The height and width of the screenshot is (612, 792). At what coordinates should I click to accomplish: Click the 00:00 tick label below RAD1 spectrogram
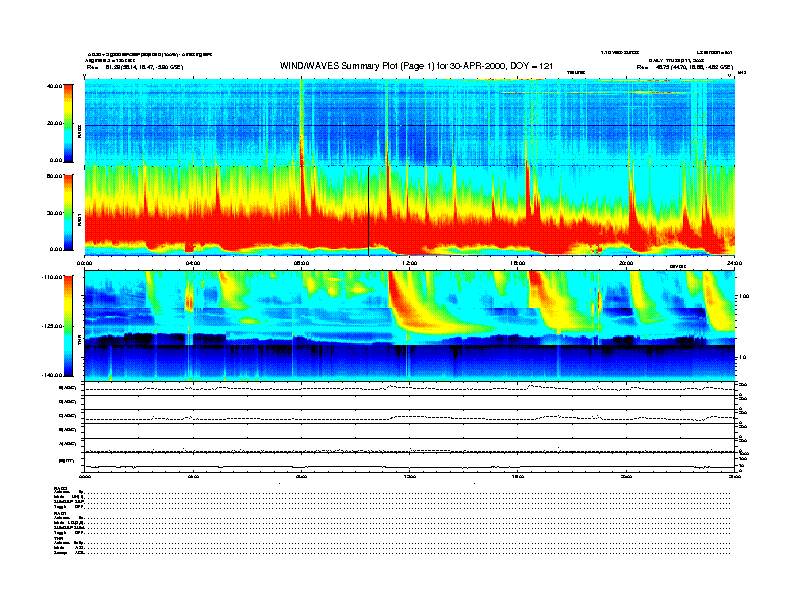[x=84, y=263]
